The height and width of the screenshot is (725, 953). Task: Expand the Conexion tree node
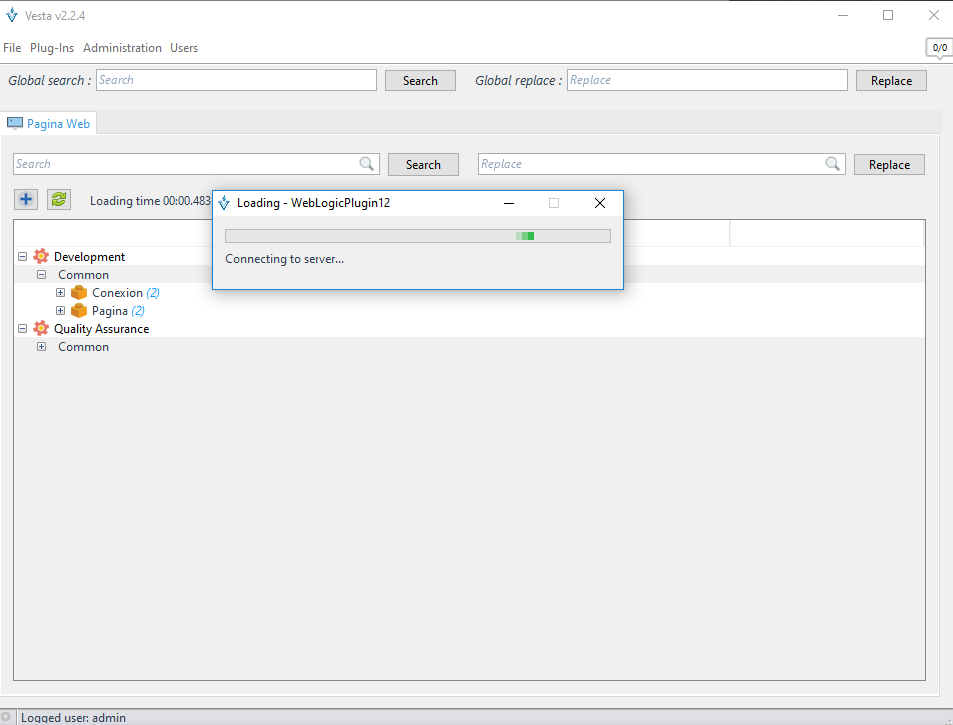(60, 292)
